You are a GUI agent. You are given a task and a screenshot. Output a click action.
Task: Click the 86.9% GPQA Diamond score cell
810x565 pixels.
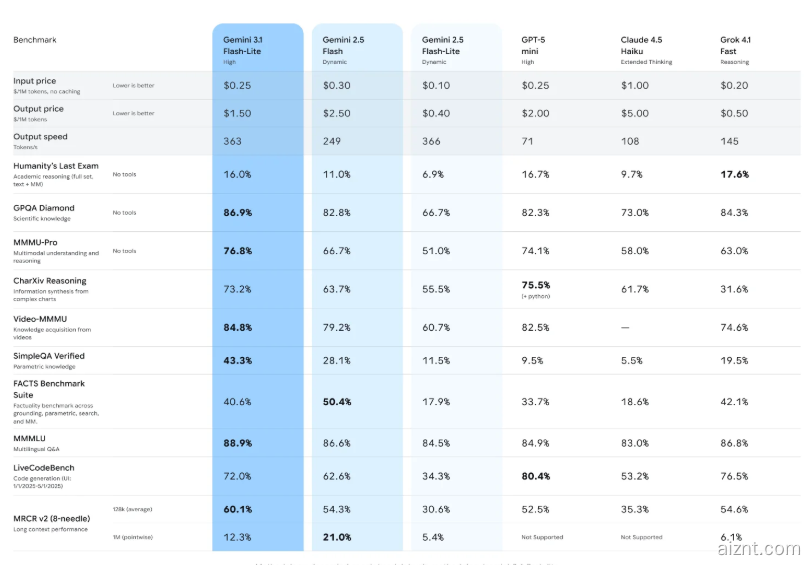click(x=238, y=213)
